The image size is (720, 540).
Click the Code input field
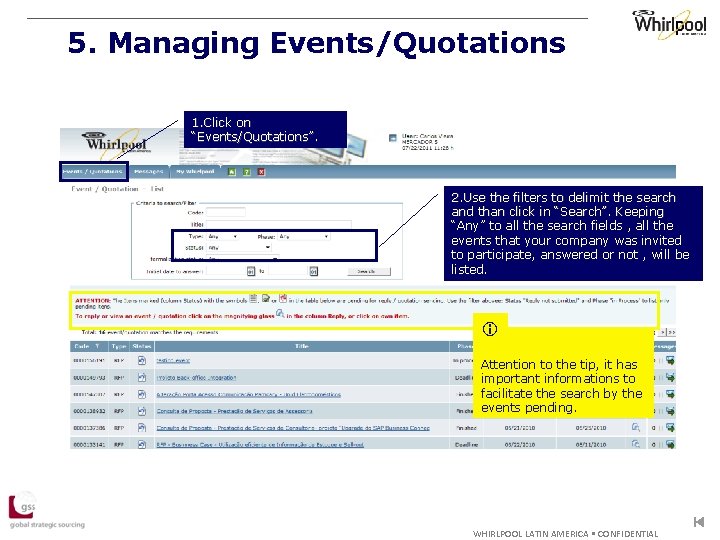225,212
